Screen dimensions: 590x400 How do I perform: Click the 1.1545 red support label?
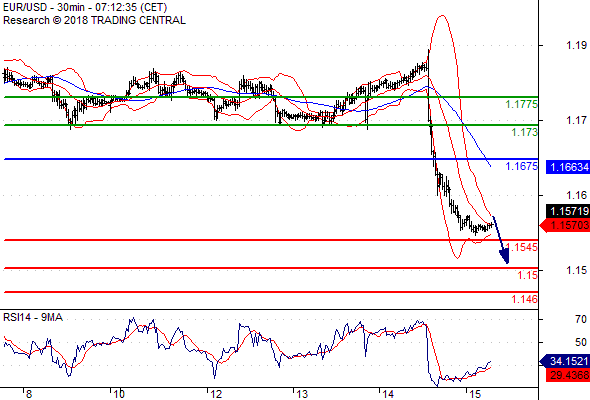click(522, 247)
